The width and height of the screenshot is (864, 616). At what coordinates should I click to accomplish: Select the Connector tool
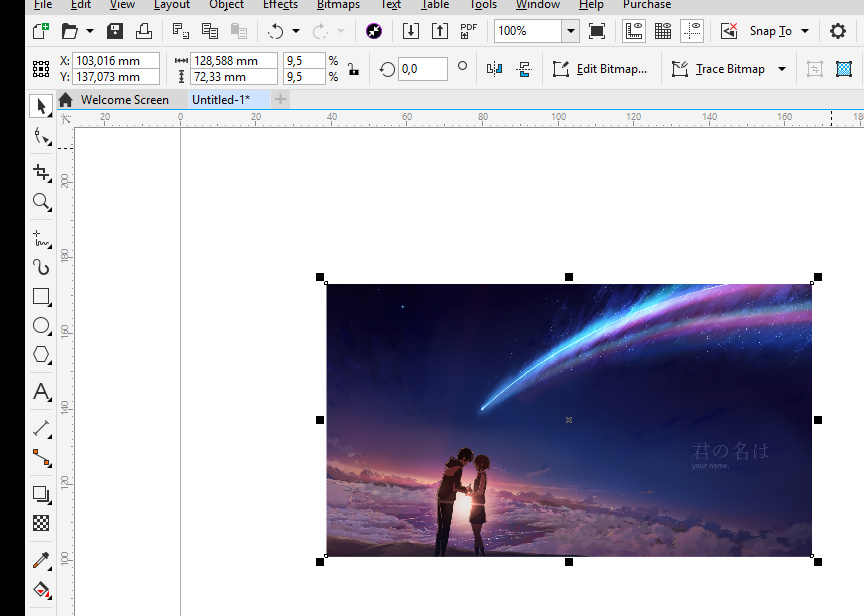click(x=41, y=458)
